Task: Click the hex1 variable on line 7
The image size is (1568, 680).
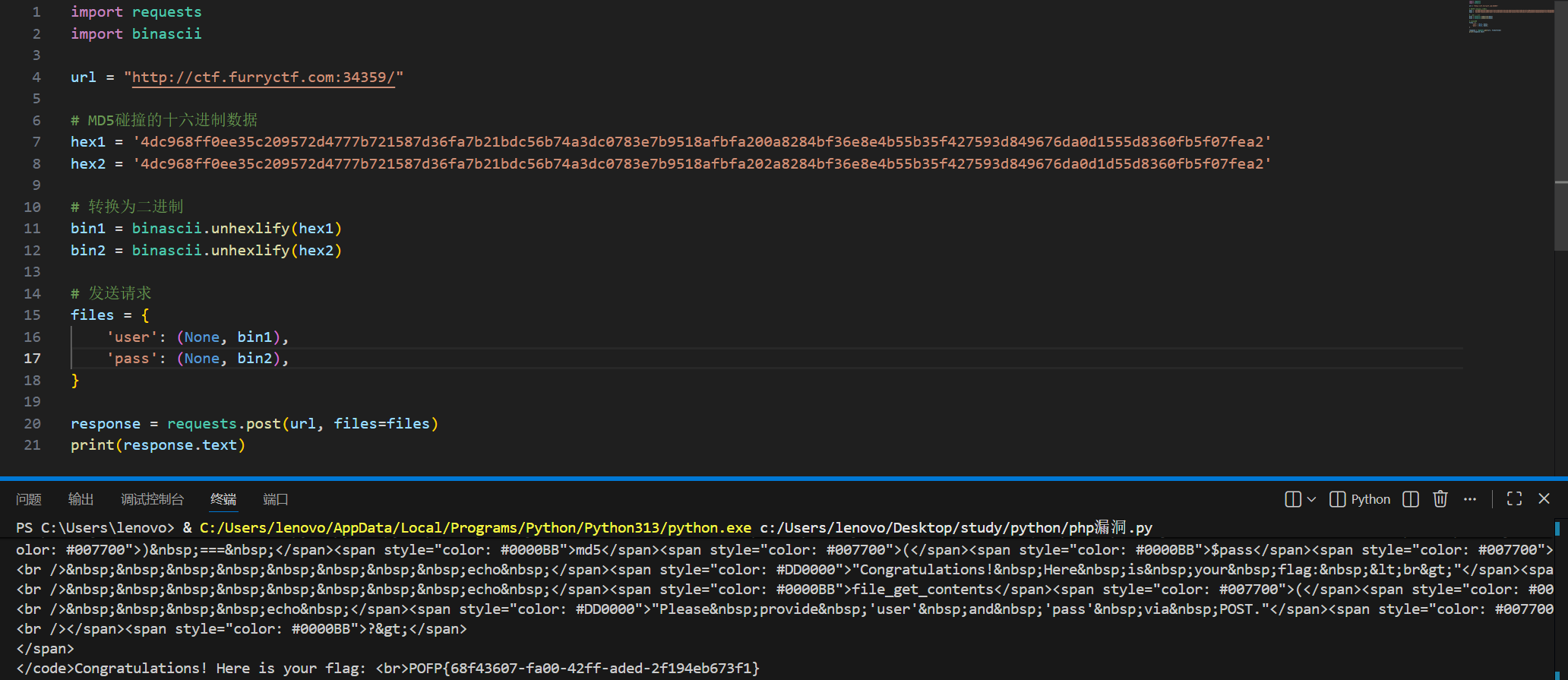Action: [88, 142]
